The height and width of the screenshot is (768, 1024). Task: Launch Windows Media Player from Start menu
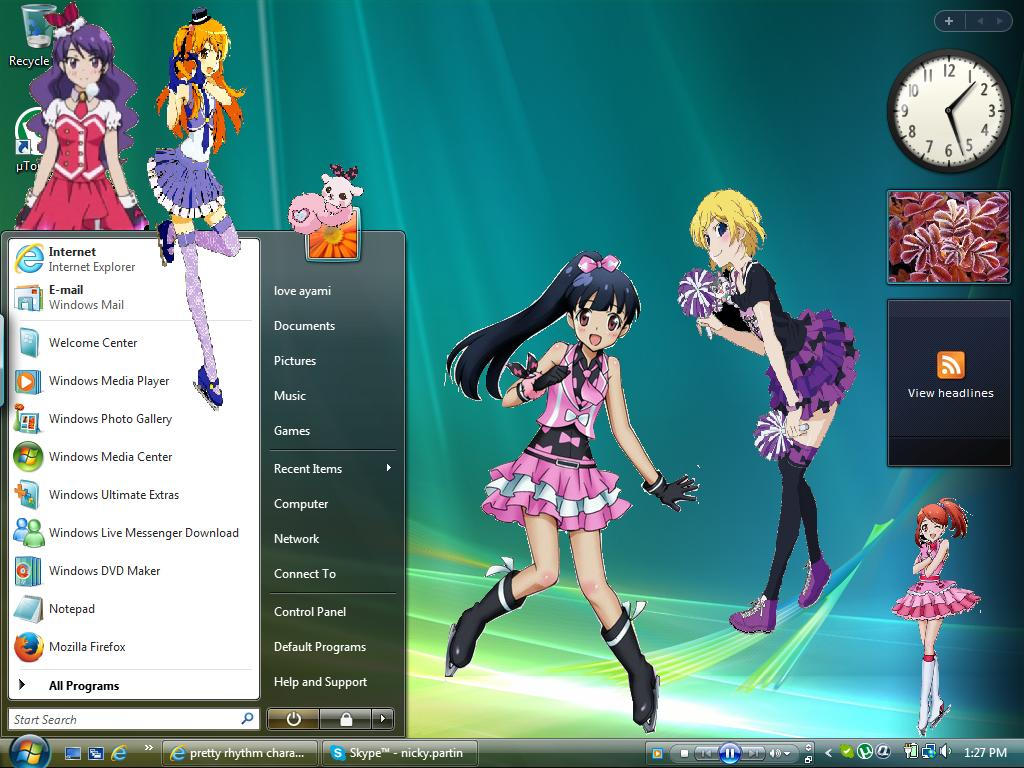click(x=110, y=381)
